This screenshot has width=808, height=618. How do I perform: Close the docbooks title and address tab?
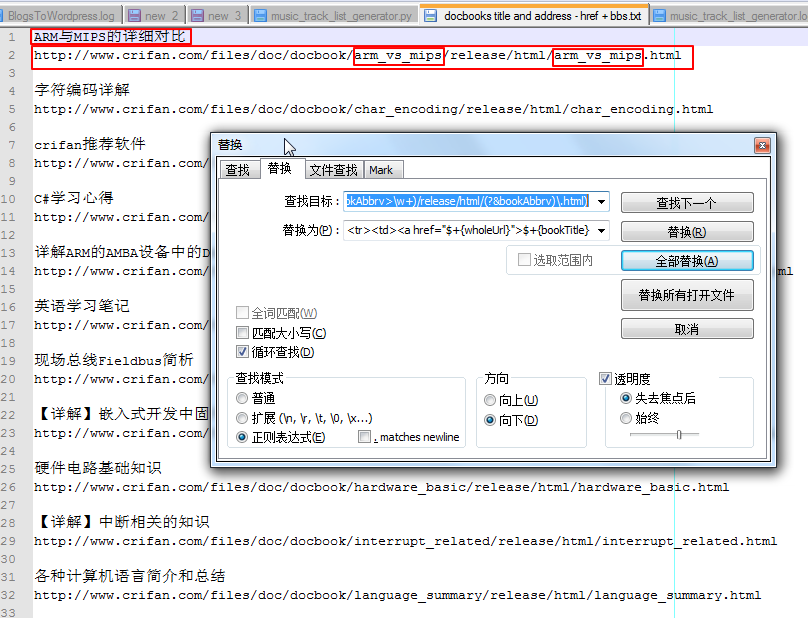point(641,16)
